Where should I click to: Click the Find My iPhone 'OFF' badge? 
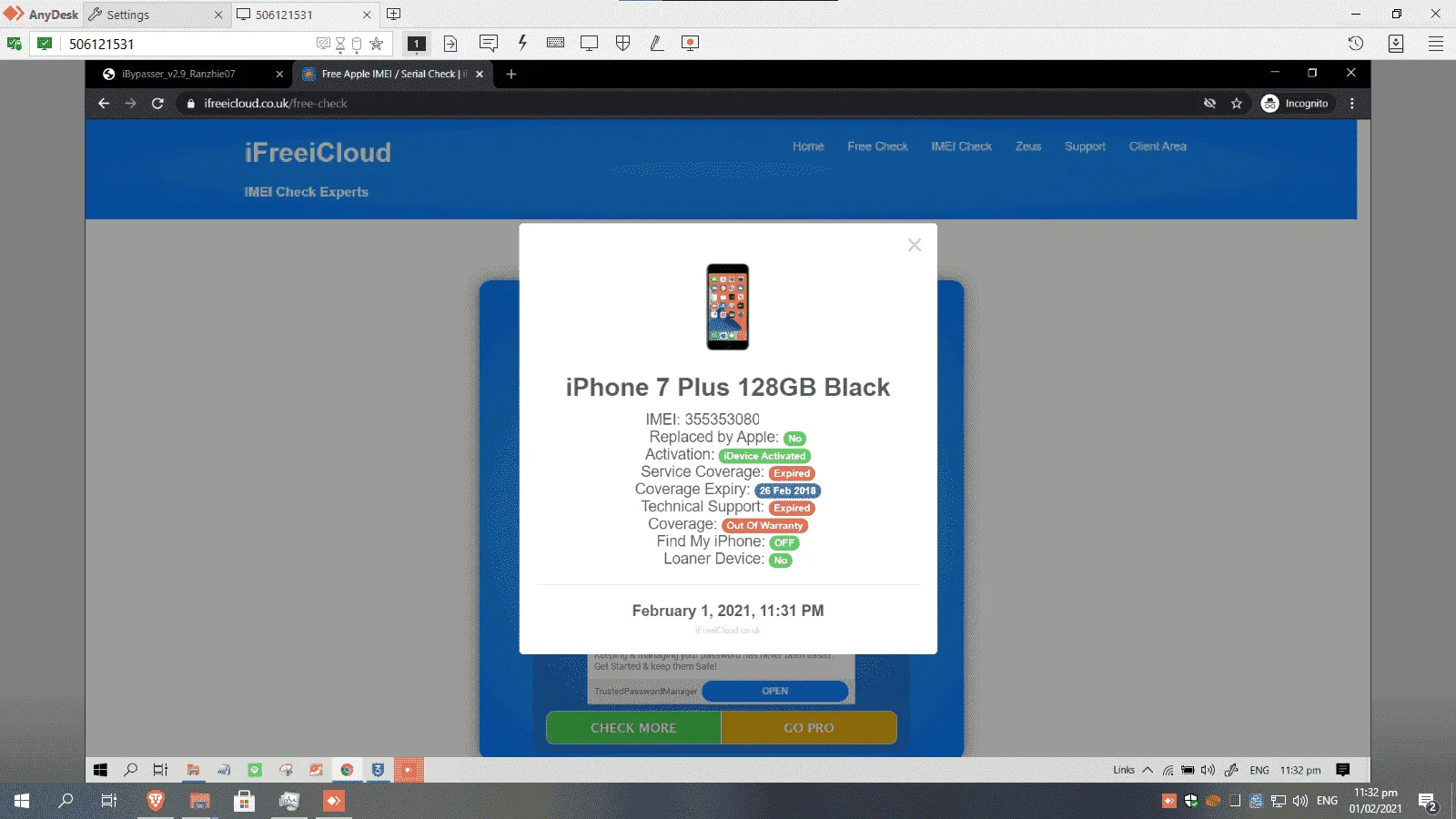(x=784, y=543)
